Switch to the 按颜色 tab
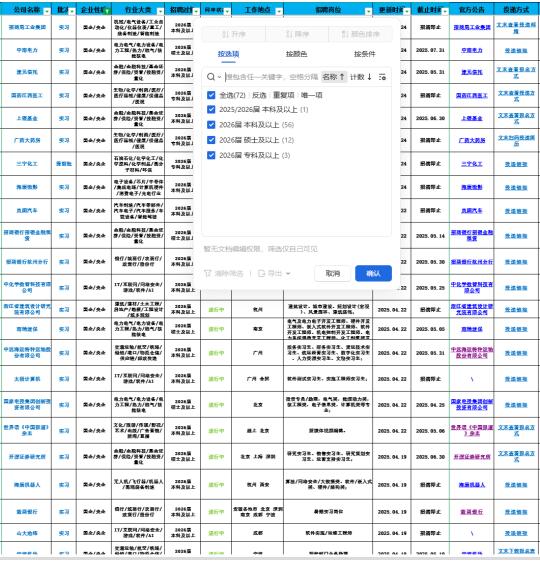This screenshot has width=540, height=561. [x=297, y=54]
